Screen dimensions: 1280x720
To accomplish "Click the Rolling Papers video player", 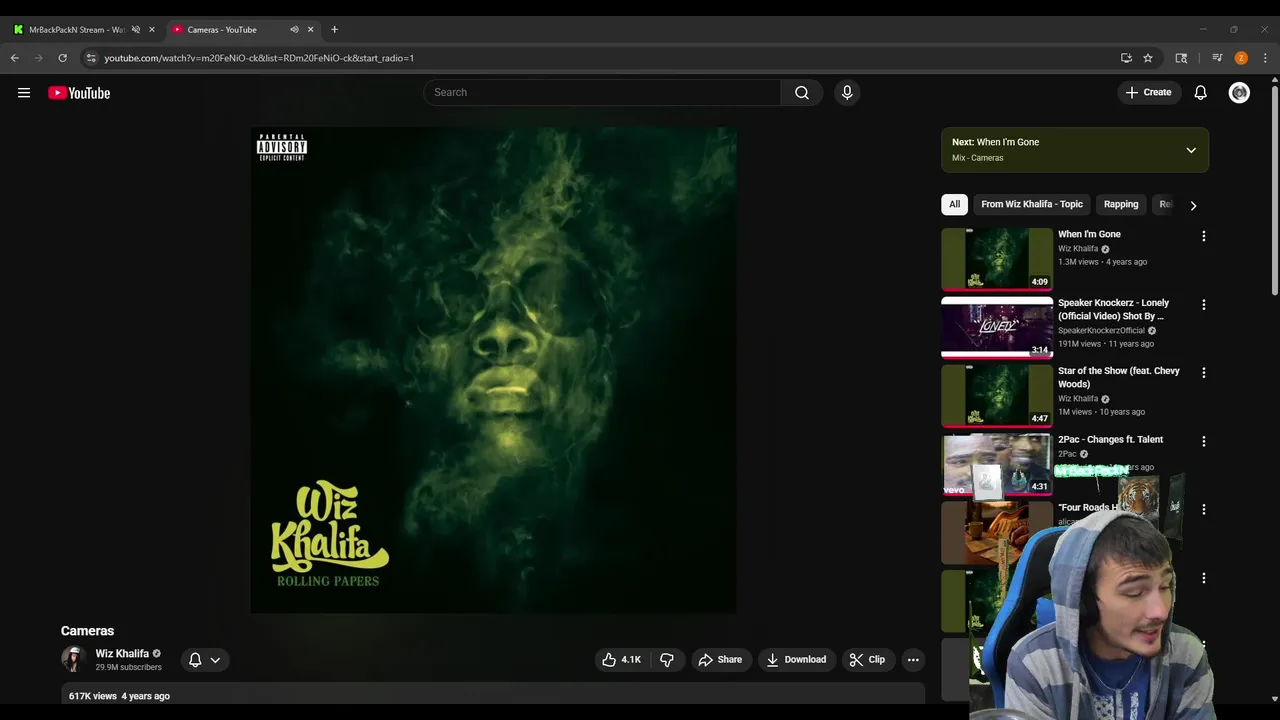I will [x=493, y=370].
